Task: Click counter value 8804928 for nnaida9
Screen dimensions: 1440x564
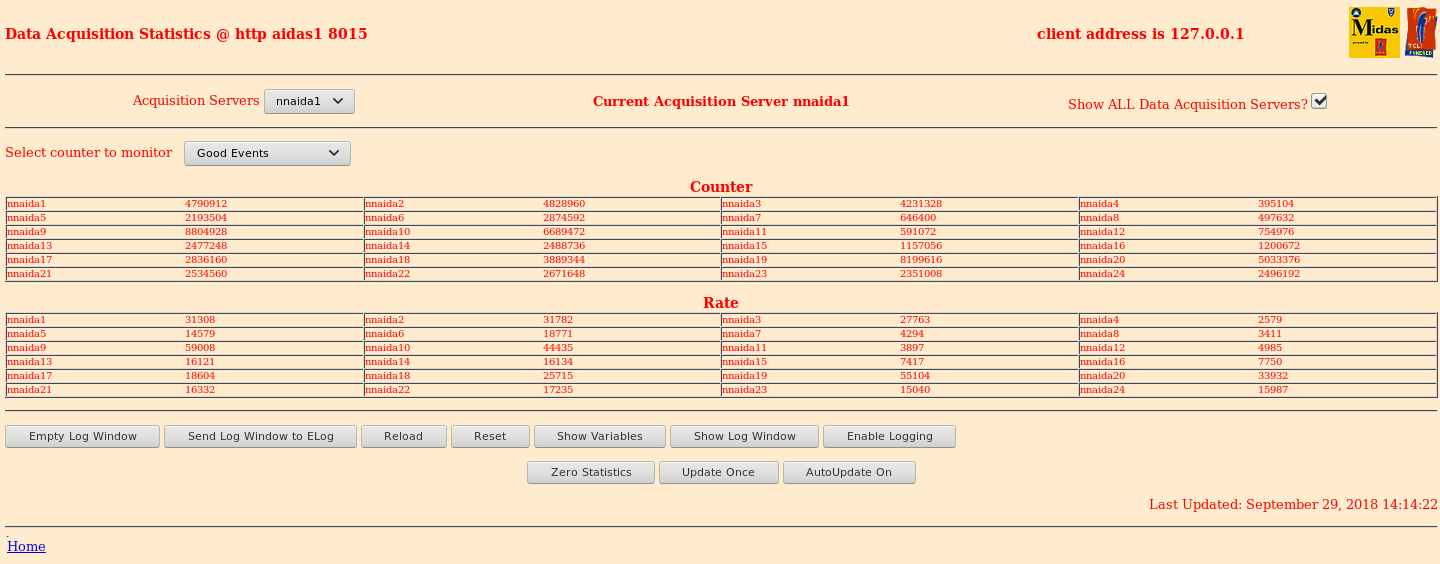Action: [206, 232]
